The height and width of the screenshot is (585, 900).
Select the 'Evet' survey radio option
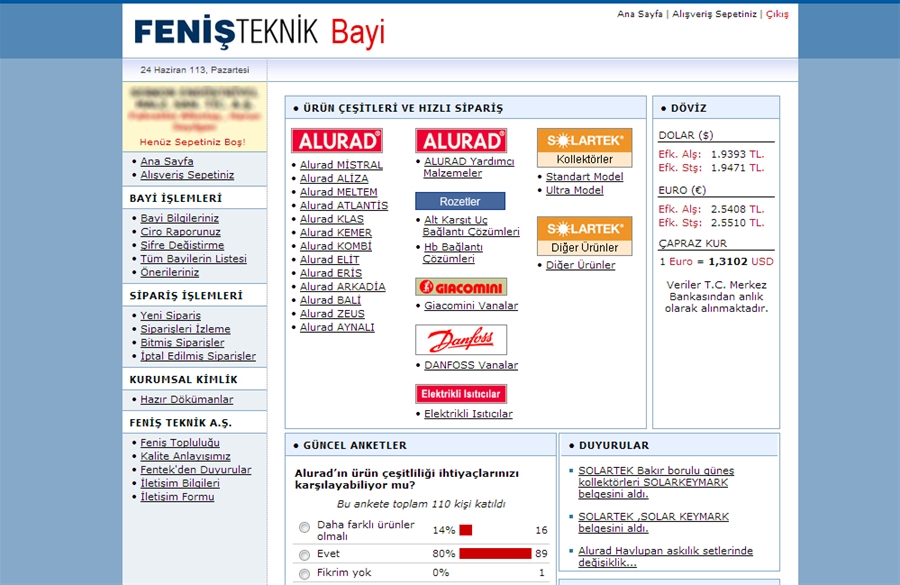pos(304,555)
